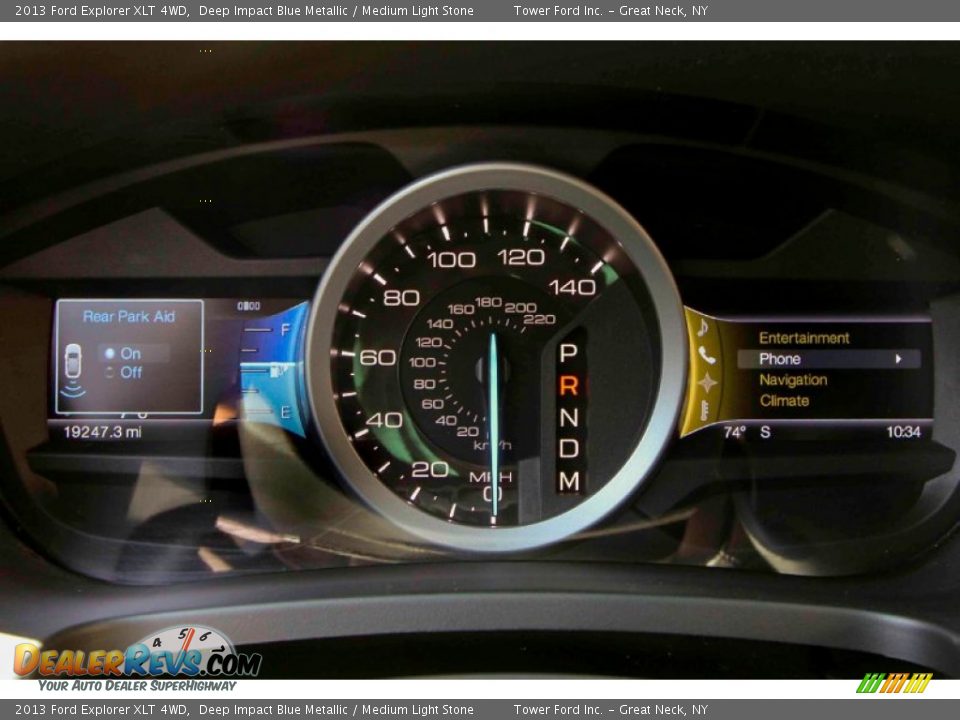Select the highlighted Phone menu row
960x720 pixels.
(x=828, y=359)
